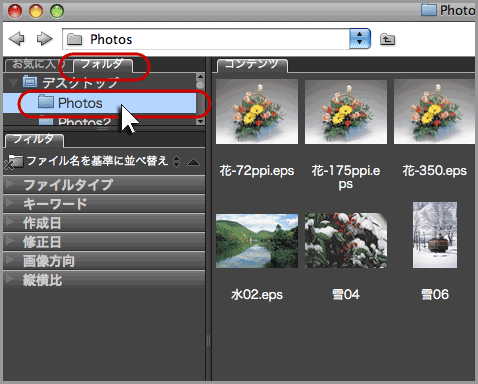Select デスクトップ in folder tree
Image resolution: width=478 pixels, height=384 pixels.
coord(80,82)
